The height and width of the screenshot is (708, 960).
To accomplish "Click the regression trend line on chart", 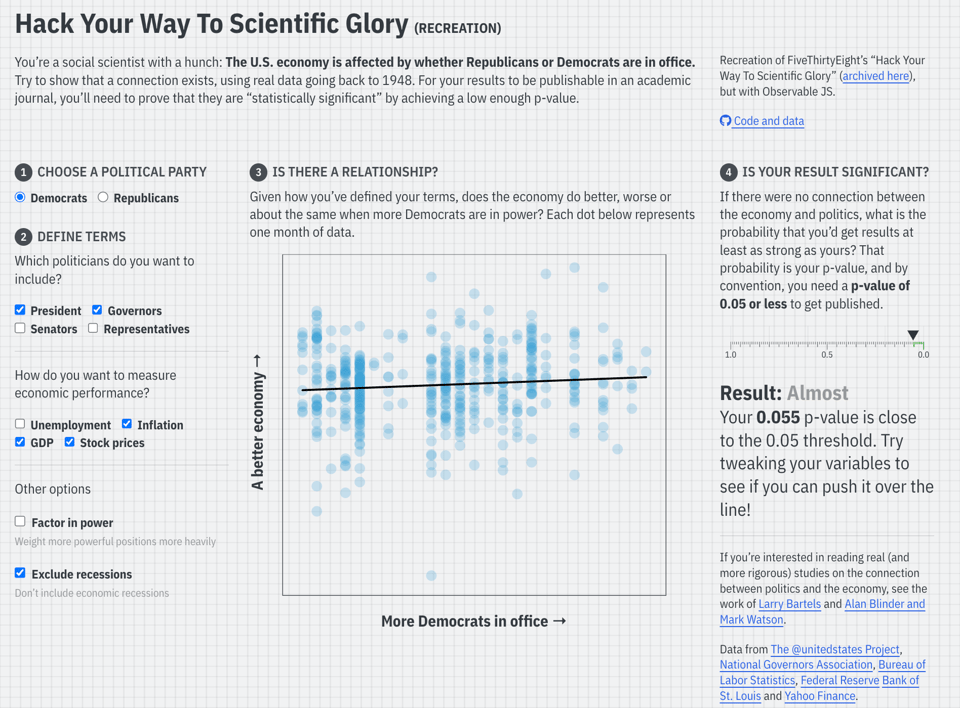I will click(x=475, y=383).
